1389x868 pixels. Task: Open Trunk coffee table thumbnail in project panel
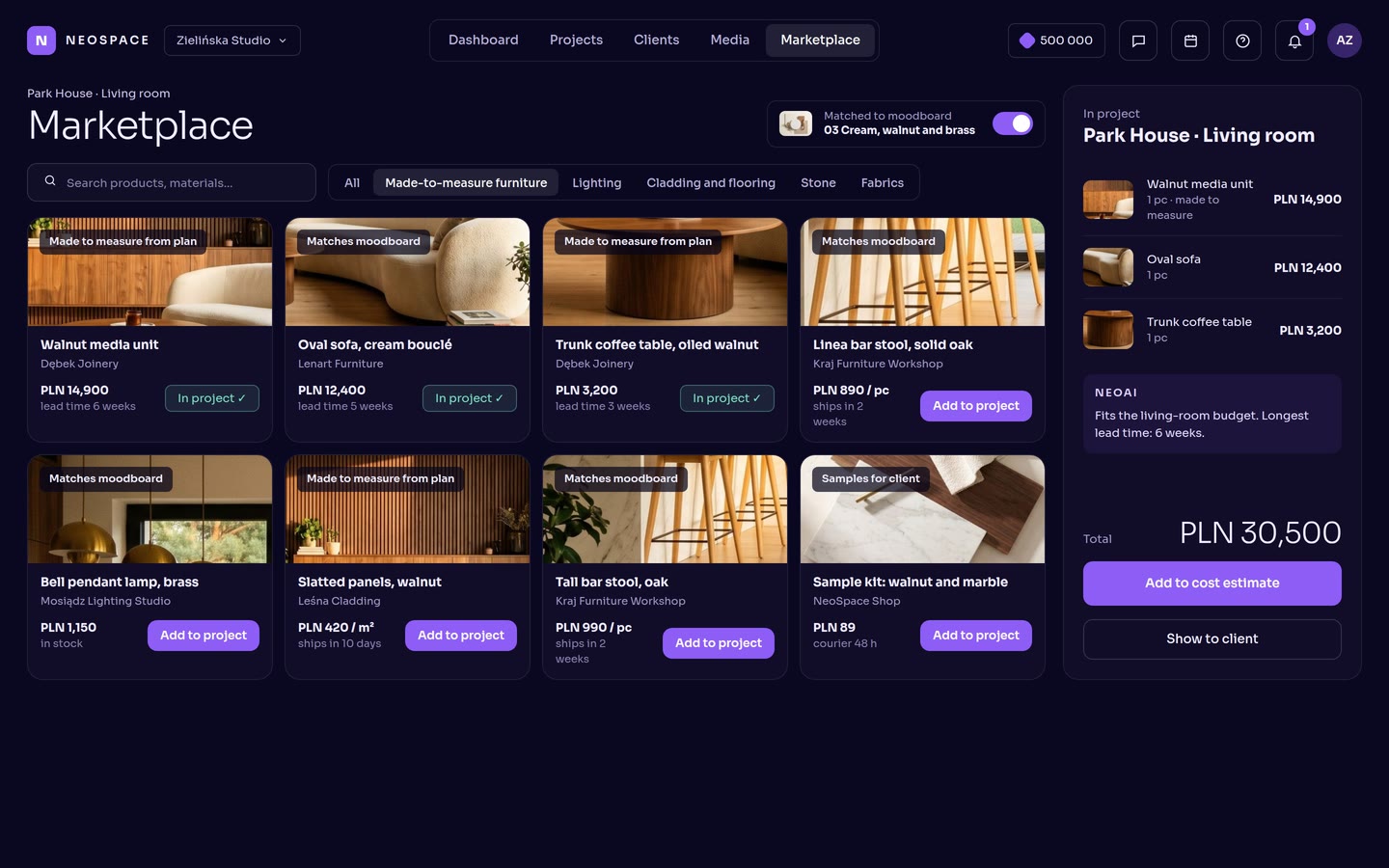coord(1108,330)
